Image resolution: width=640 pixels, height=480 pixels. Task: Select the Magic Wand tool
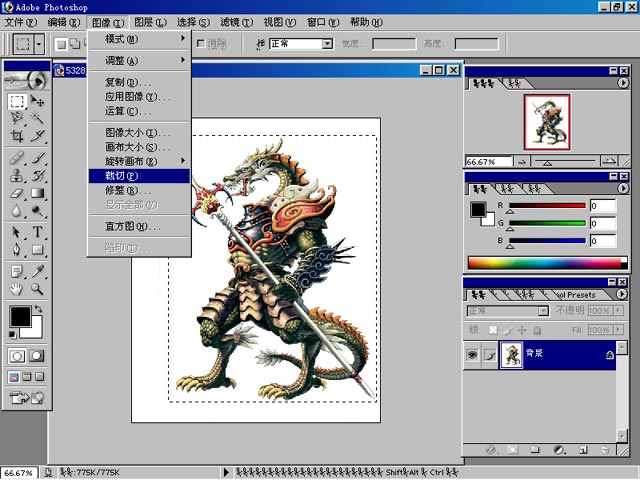pyautogui.click(x=37, y=118)
